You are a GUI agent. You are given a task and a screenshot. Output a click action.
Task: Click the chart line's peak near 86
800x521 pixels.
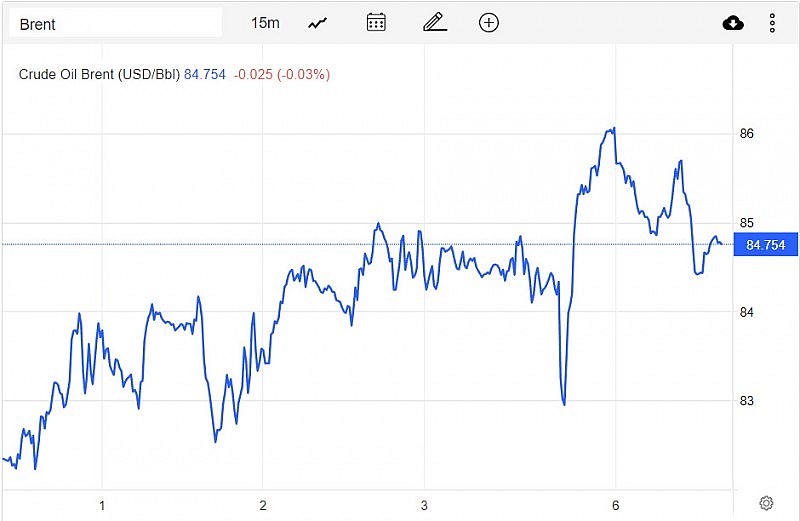click(612, 129)
